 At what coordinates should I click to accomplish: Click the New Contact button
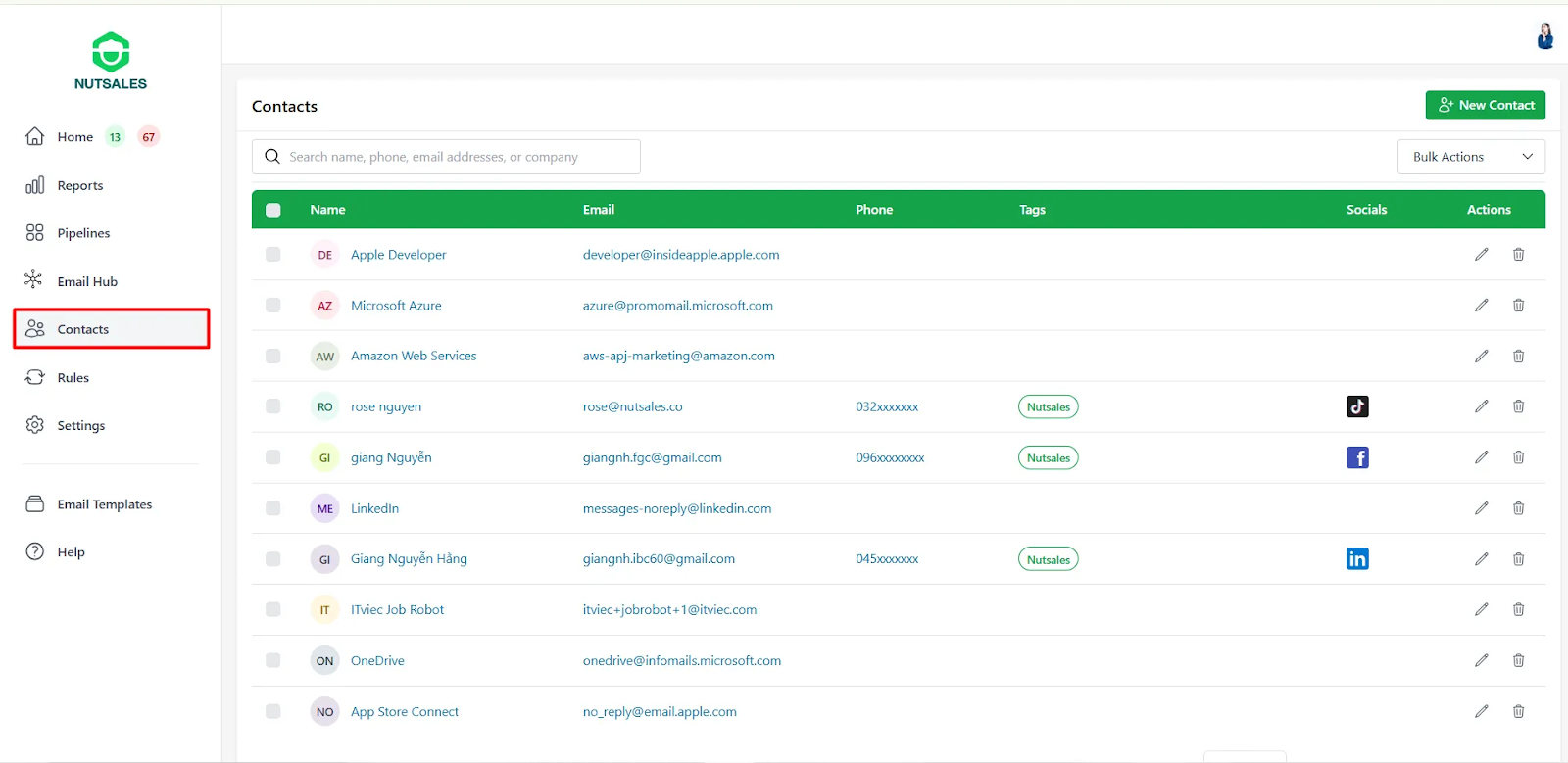(1485, 105)
